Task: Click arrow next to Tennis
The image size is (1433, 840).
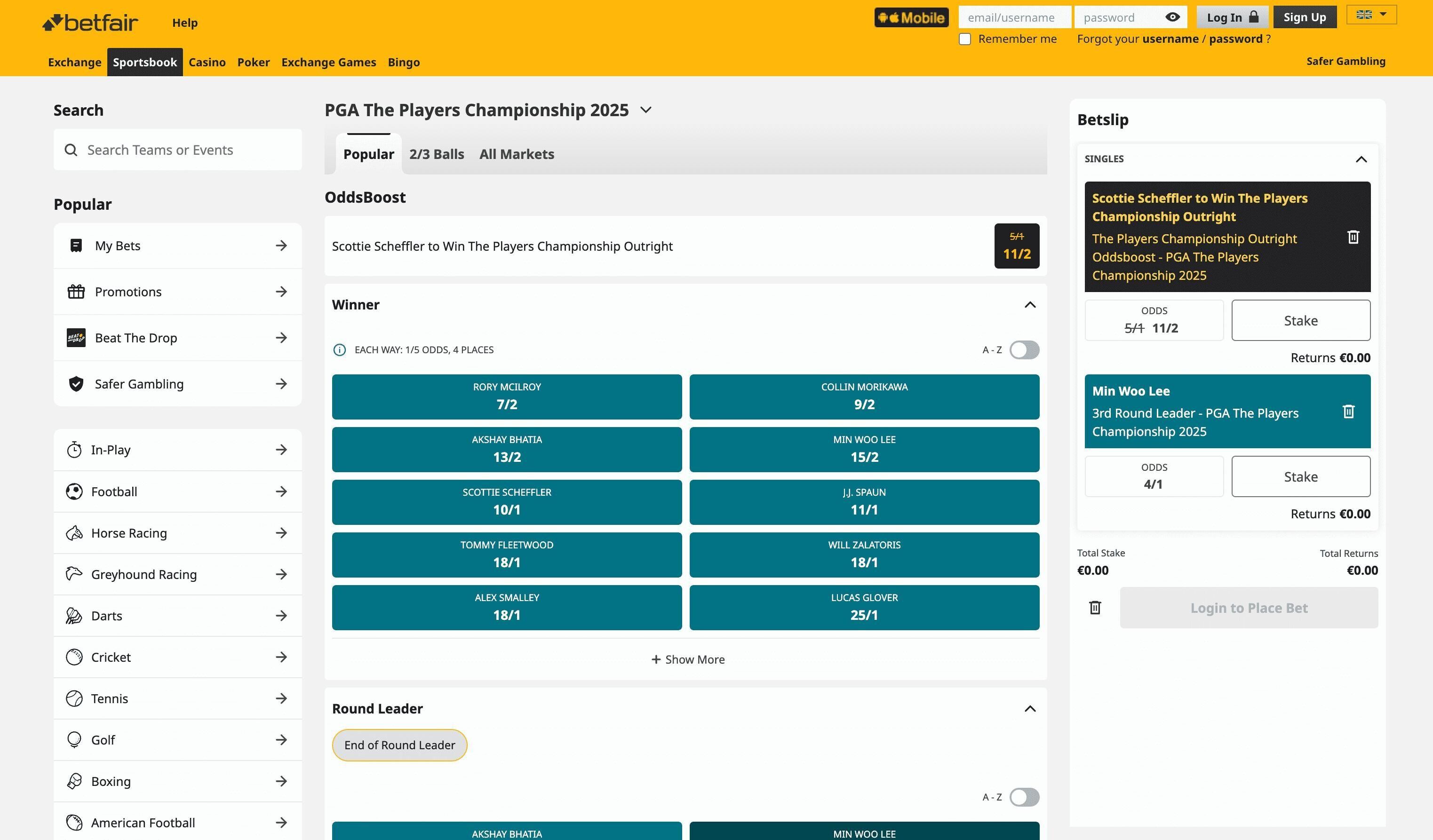Action: point(281,698)
